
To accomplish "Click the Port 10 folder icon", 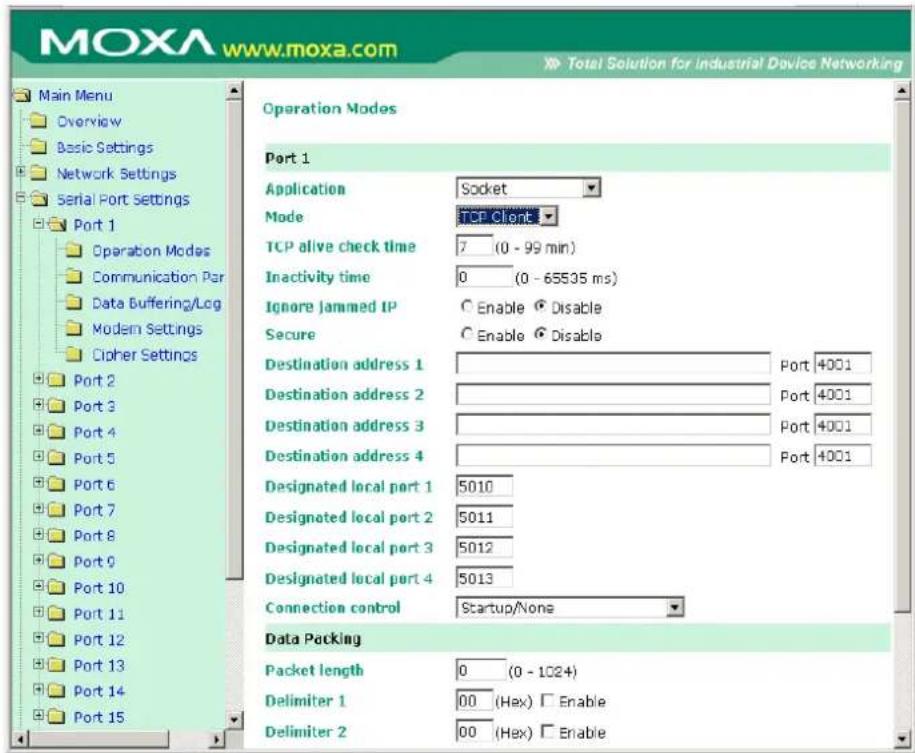I will click(56, 588).
